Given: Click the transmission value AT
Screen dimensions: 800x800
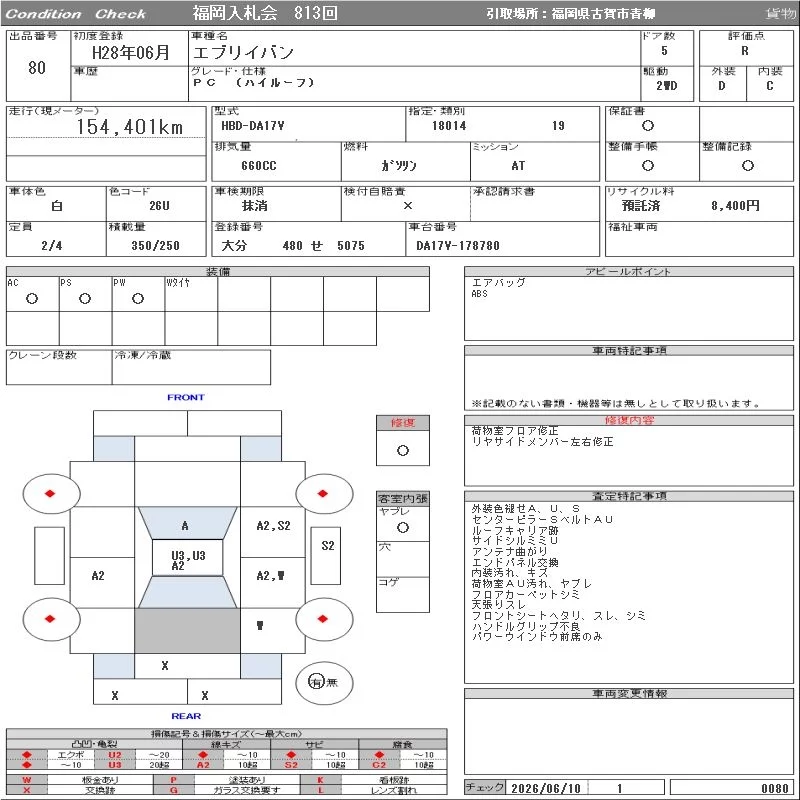Looking at the screenshot, I should pyautogui.click(x=518, y=166).
